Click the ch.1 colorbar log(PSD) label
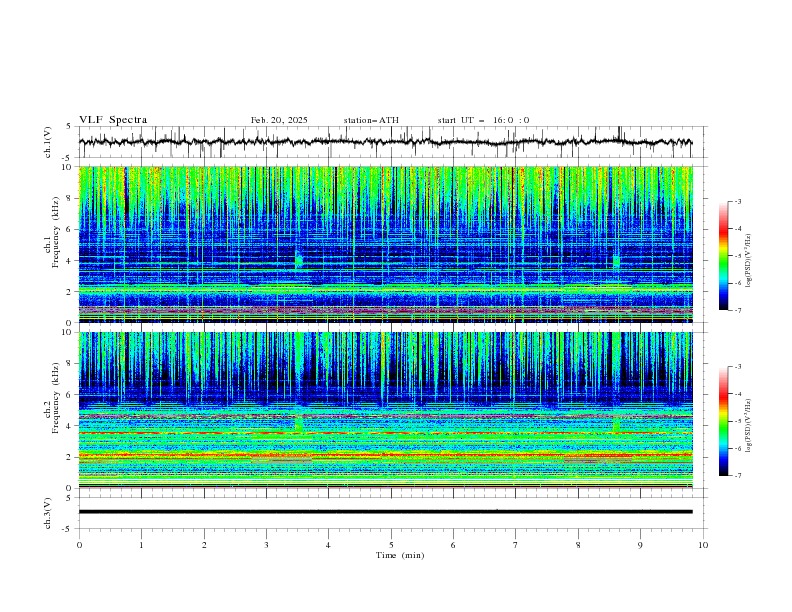This screenshot has width=792, height=612. pyautogui.click(x=749, y=261)
